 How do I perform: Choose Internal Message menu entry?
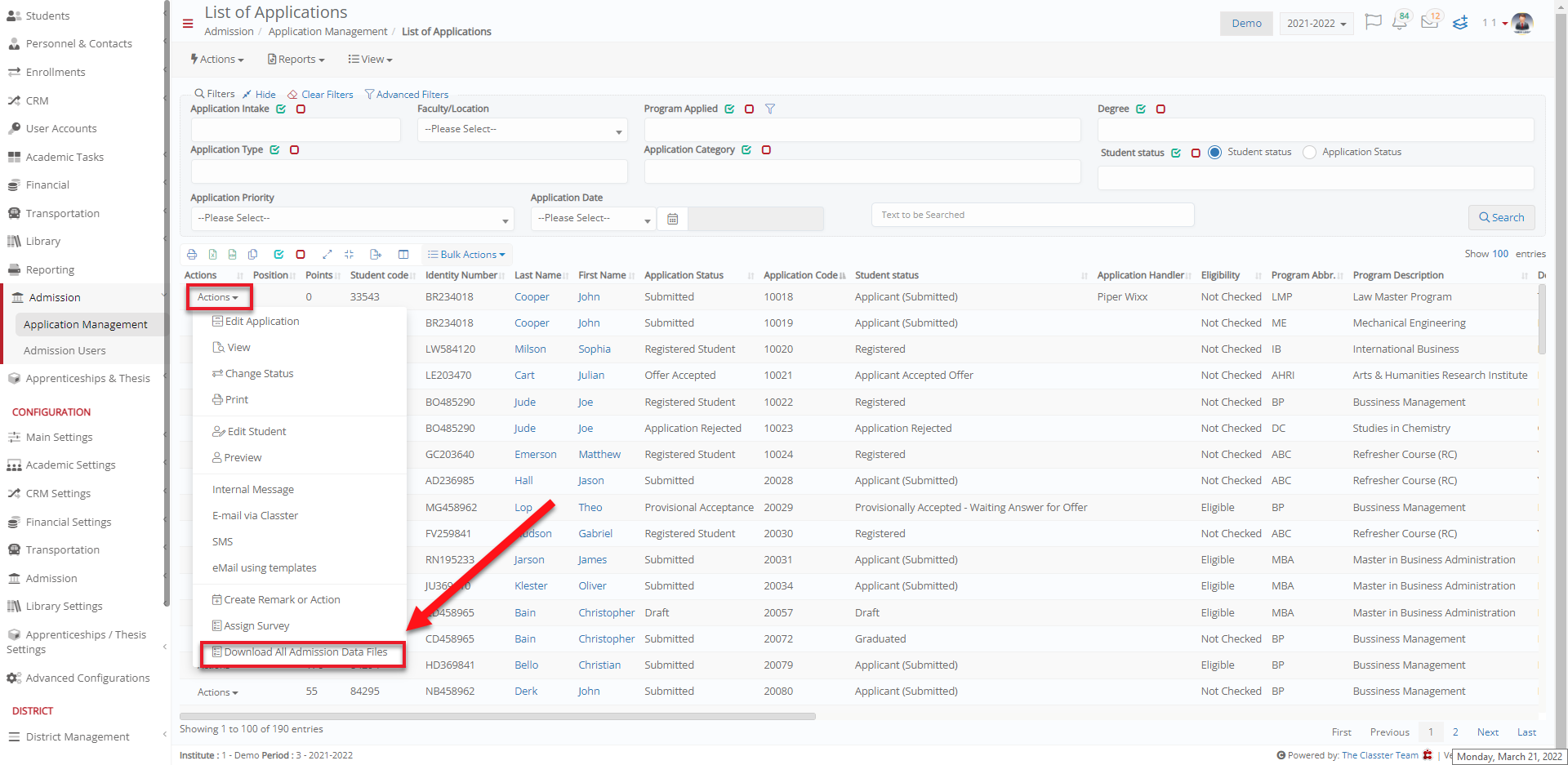(253, 489)
